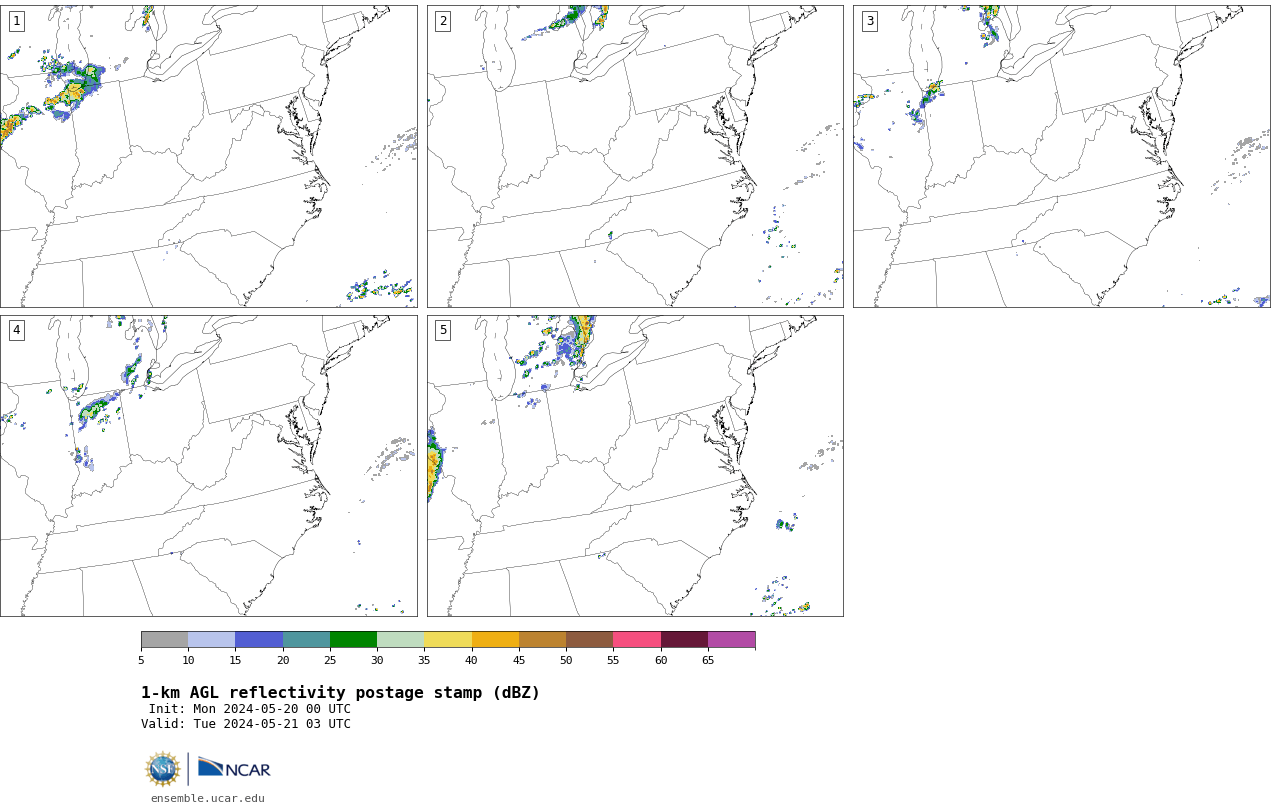1280x809 pixels.
Task: Click the dark green 25-30 dBZ swatch
Action: coord(353,640)
